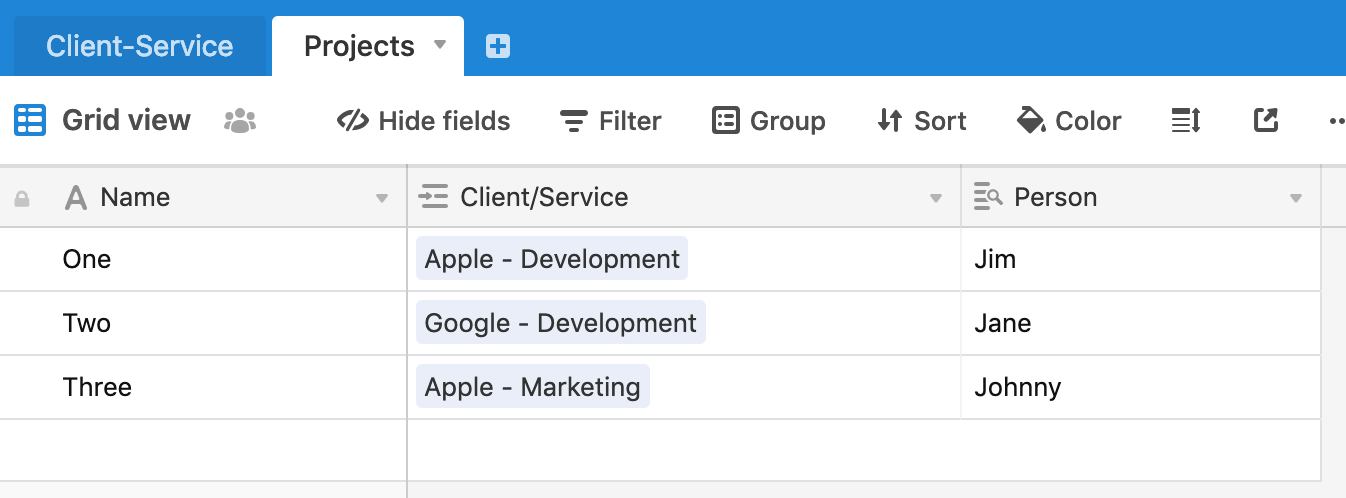Click the add table plus icon

tap(498, 46)
